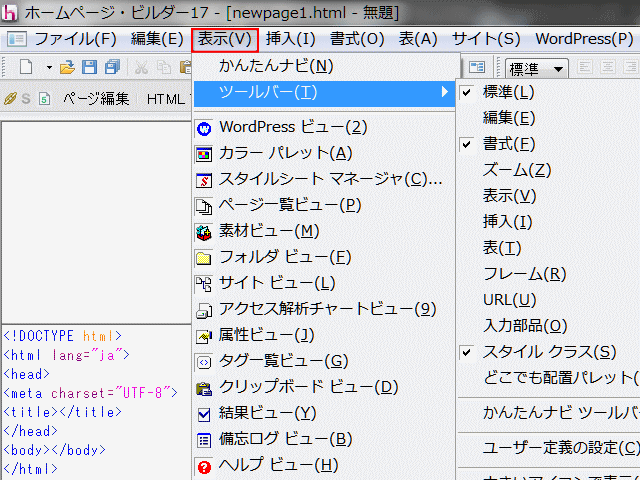640x480 pixels.
Task: Enable the 挿入(I) toolbar in submenu
Action: (x=549, y=222)
